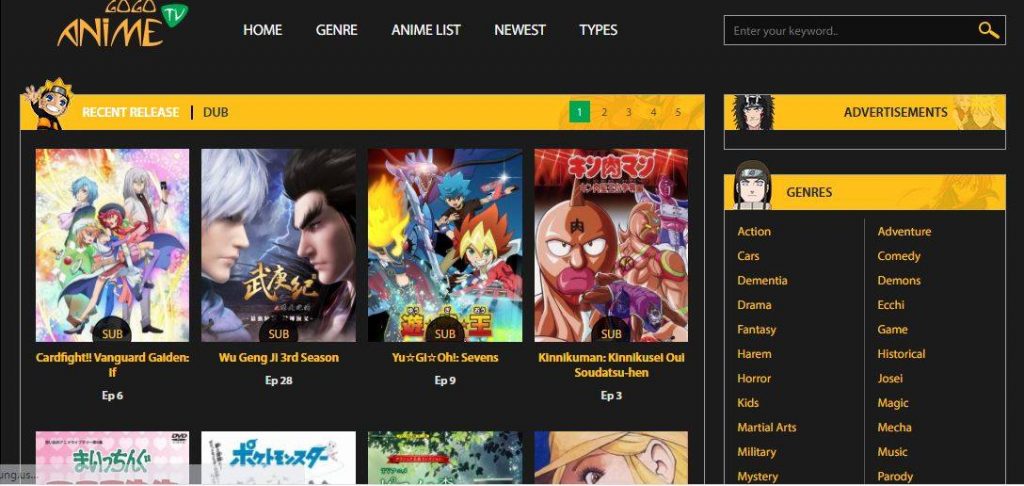Open the HOME menu item
Screen dimensions: 1024x486
pyautogui.click(x=263, y=30)
